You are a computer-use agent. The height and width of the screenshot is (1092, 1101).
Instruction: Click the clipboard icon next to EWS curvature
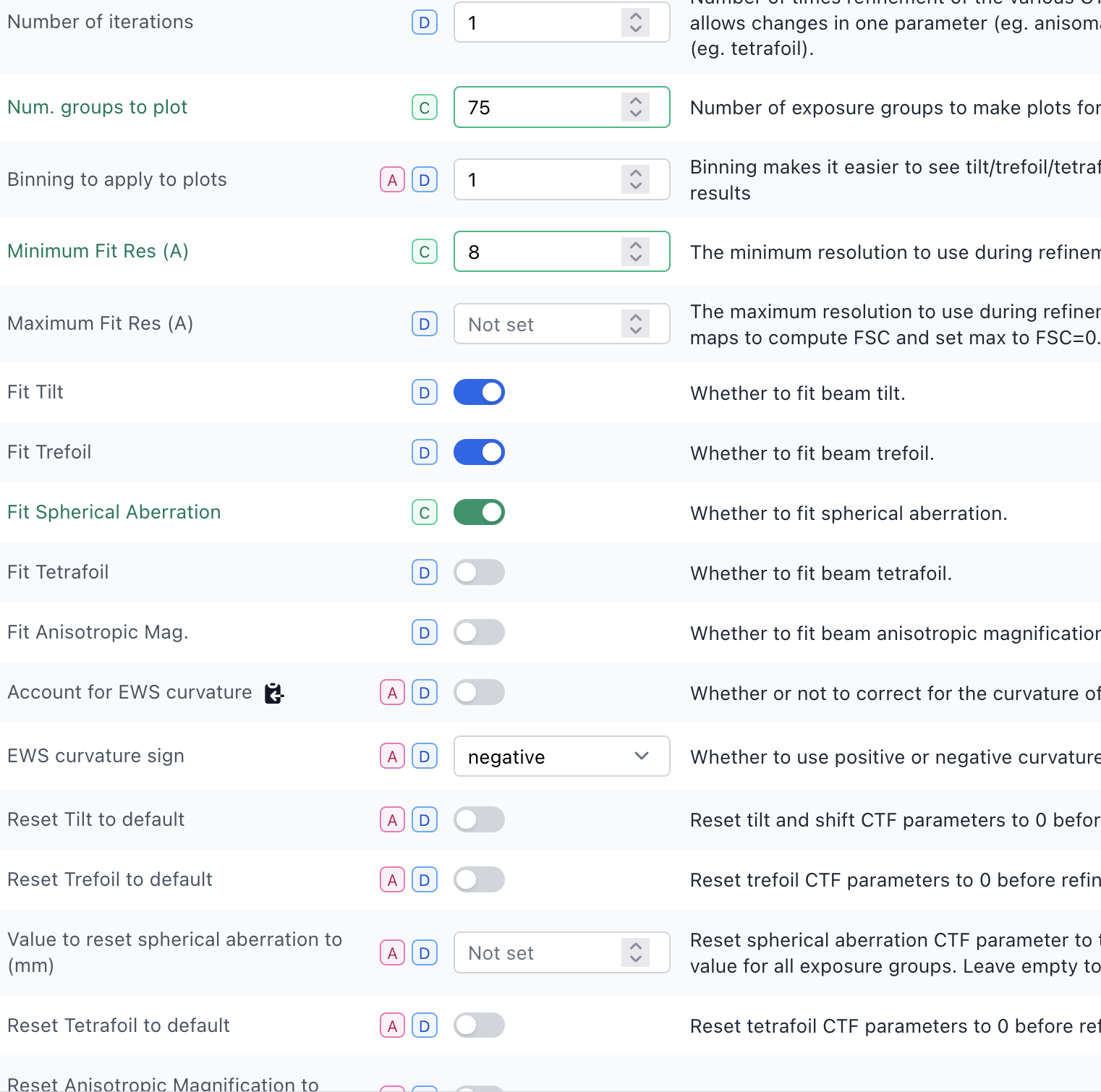pyautogui.click(x=273, y=693)
